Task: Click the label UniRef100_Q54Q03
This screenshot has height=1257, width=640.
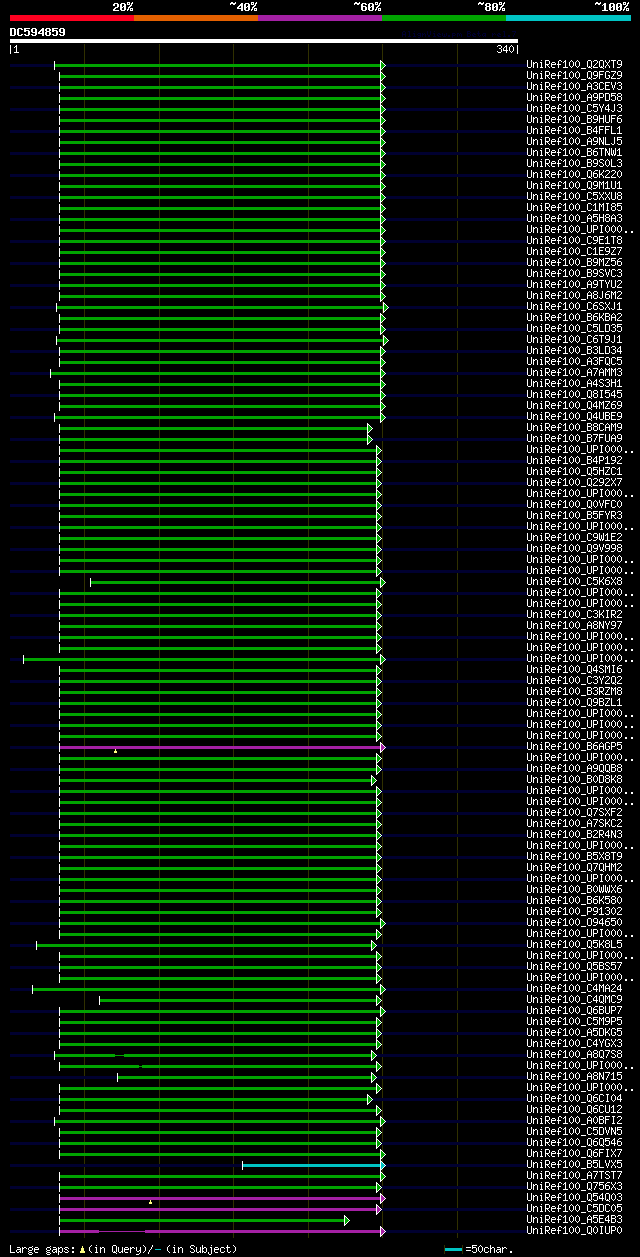Action: [x=574, y=1197]
